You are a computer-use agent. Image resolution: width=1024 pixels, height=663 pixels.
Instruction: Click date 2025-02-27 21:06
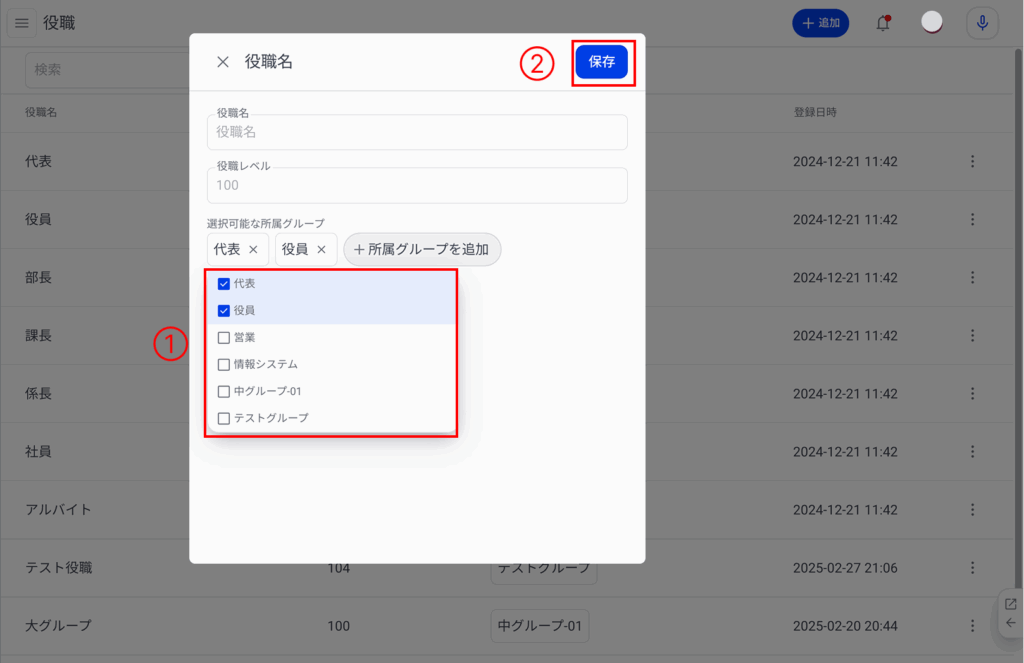click(845, 568)
